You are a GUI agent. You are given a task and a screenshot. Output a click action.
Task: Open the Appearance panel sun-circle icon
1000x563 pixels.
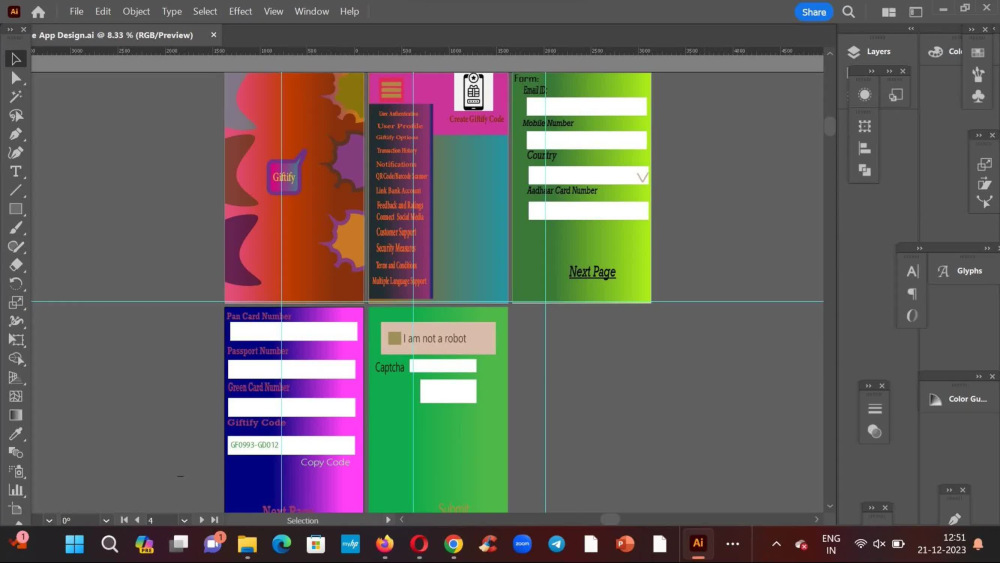865,95
